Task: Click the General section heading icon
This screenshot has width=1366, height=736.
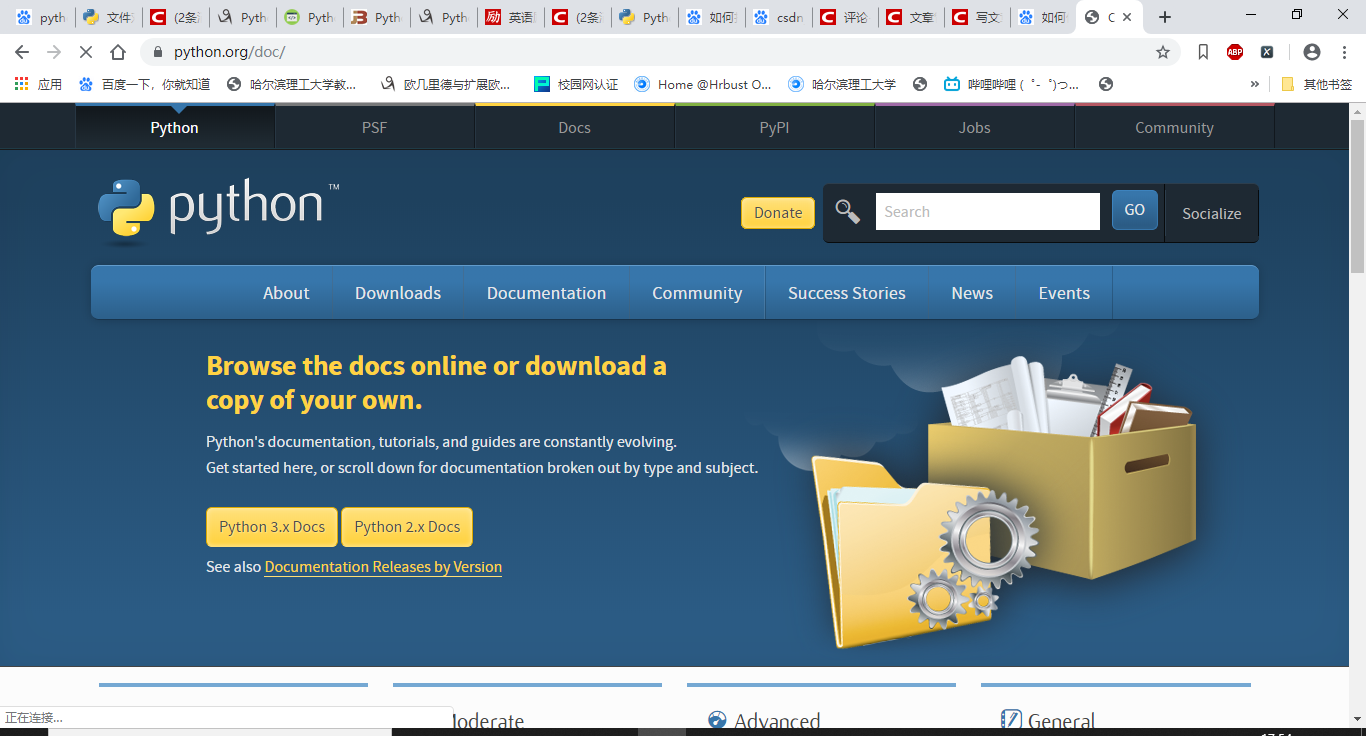Action: click(x=1011, y=720)
